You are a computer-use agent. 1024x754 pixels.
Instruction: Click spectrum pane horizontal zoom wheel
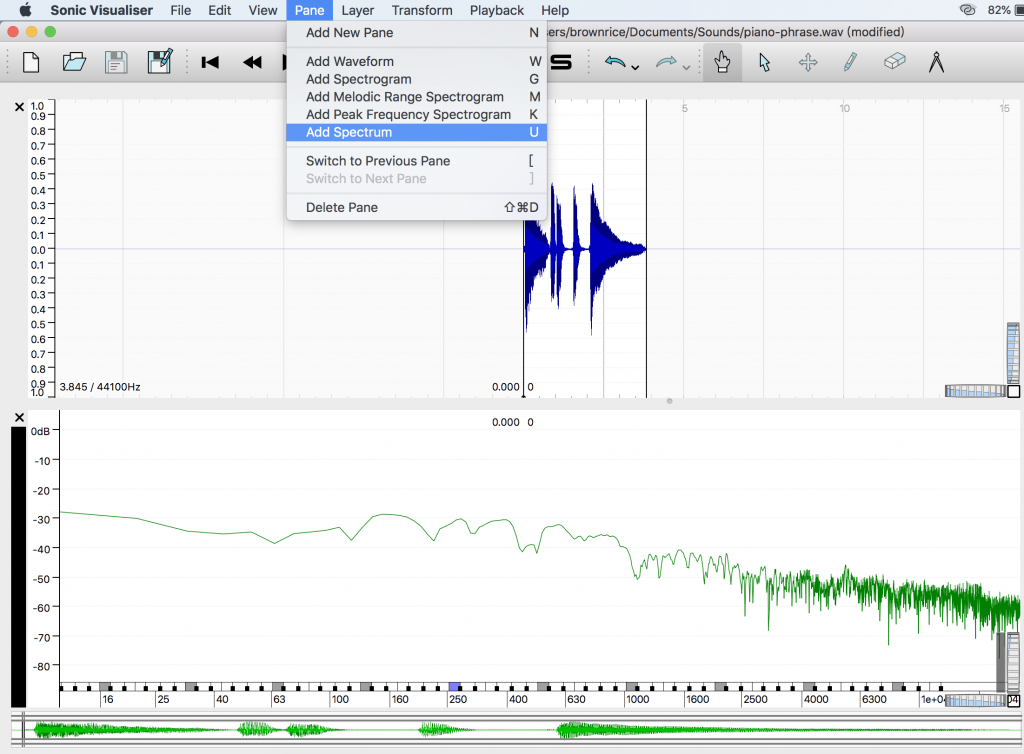pos(975,700)
